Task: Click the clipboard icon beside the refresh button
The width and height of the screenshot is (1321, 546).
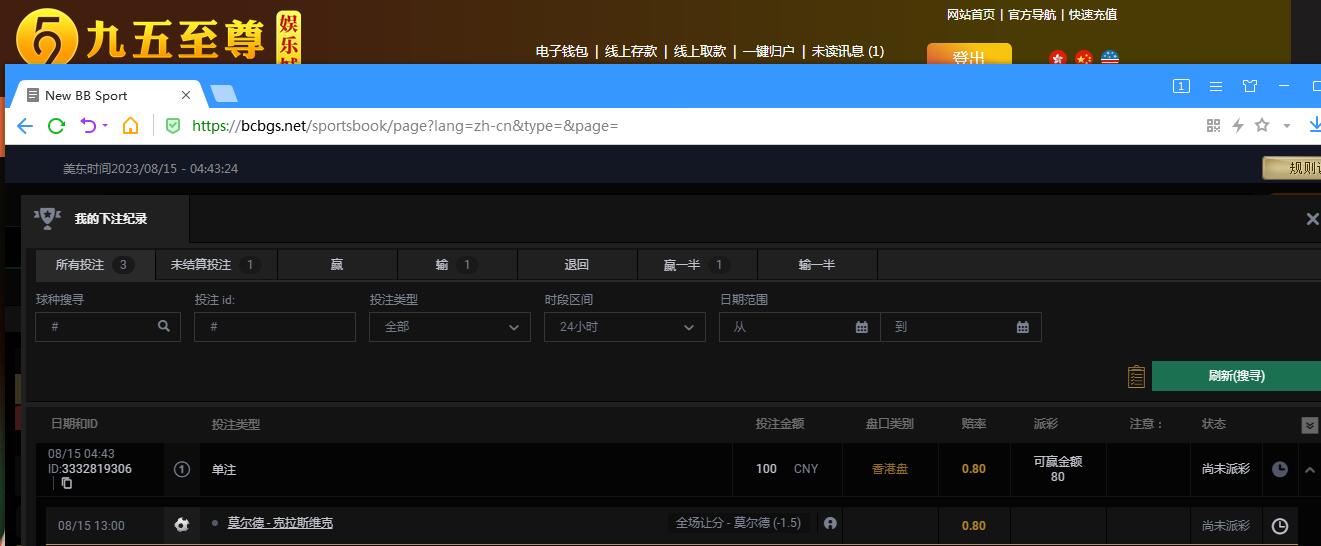Action: (x=1136, y=376)
